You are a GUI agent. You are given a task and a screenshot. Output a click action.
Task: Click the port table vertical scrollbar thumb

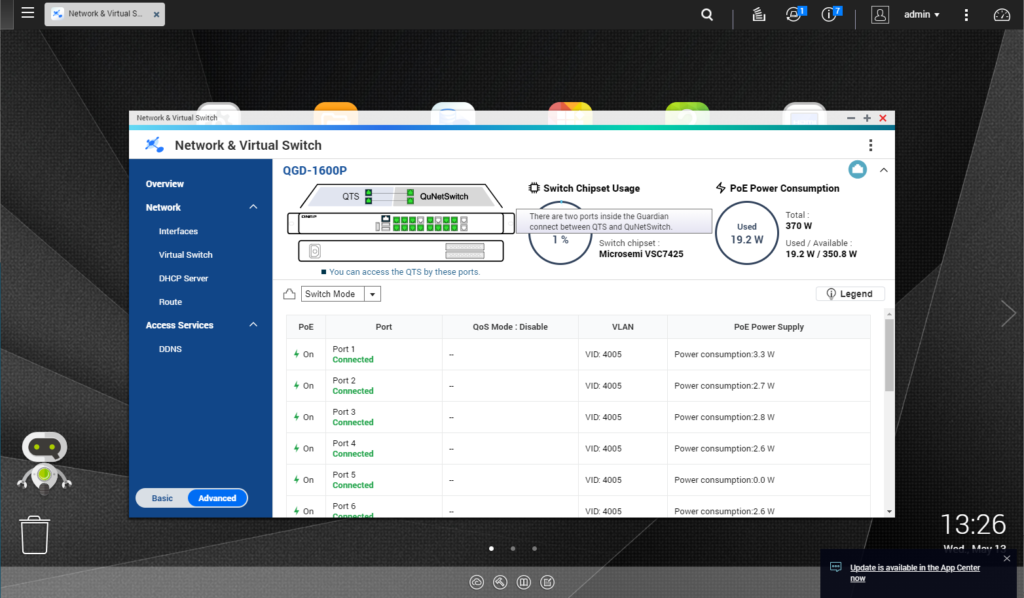(889, 356)
